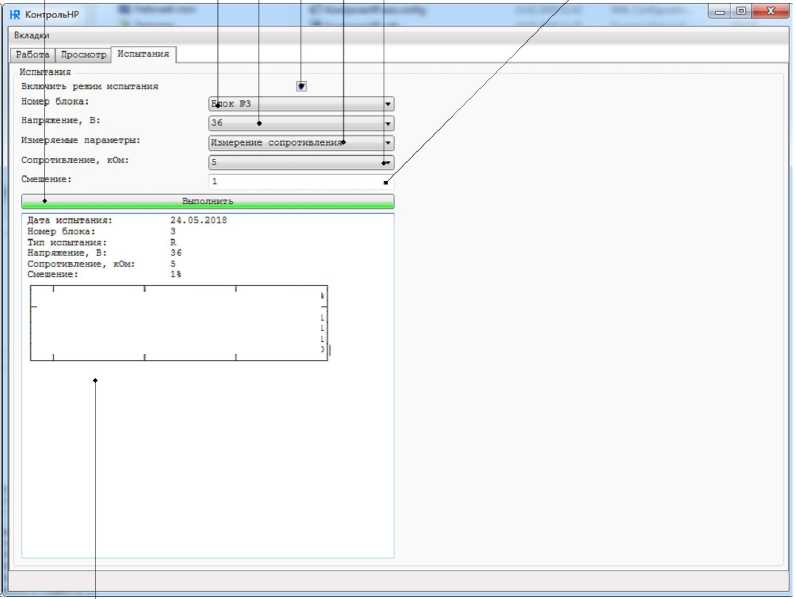Image resolution: width=796 pixels, height=599 pixels.
Task: Select the Испытания tab
Action: 143,54
